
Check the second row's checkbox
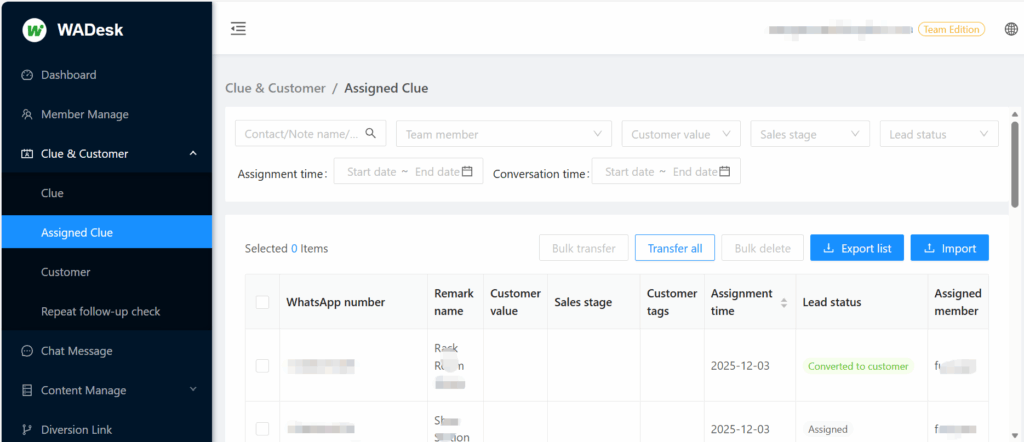(262, 429)
